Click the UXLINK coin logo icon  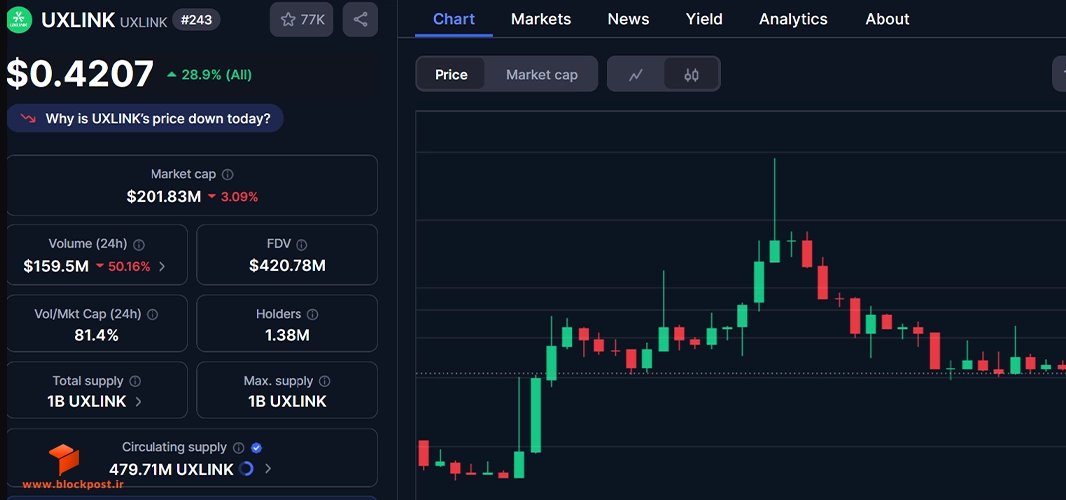19,20
